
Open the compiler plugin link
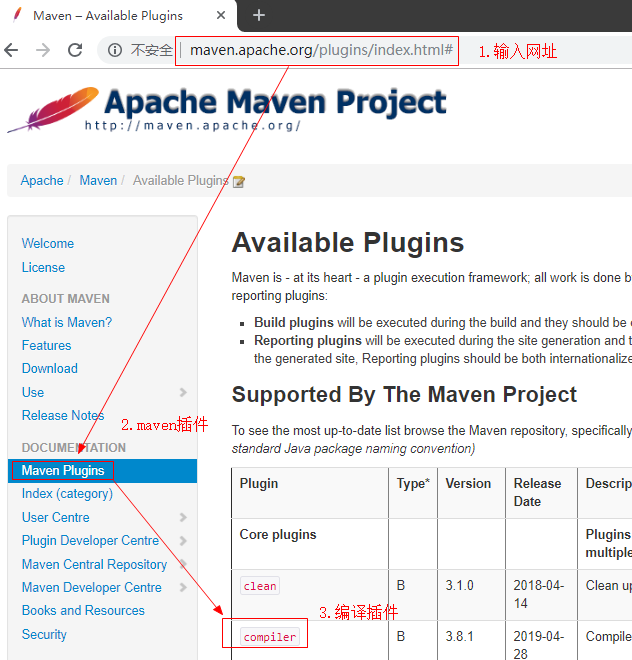pyautogui.click(x=270, y=637)
